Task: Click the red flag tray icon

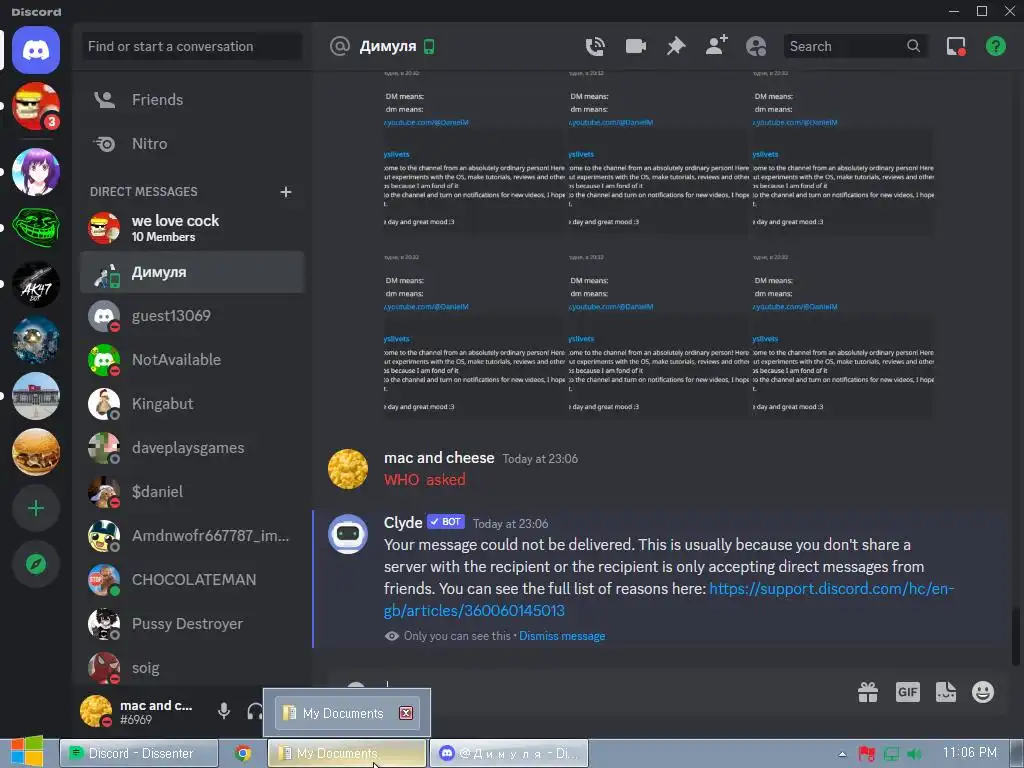Action: (867, 754)
